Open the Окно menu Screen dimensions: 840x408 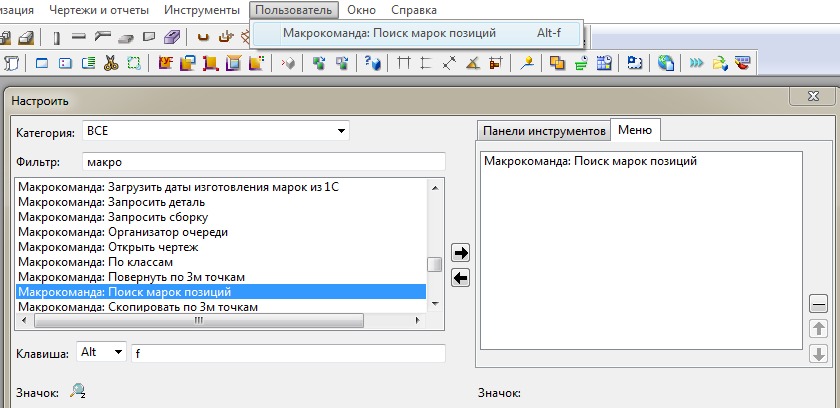361,10
